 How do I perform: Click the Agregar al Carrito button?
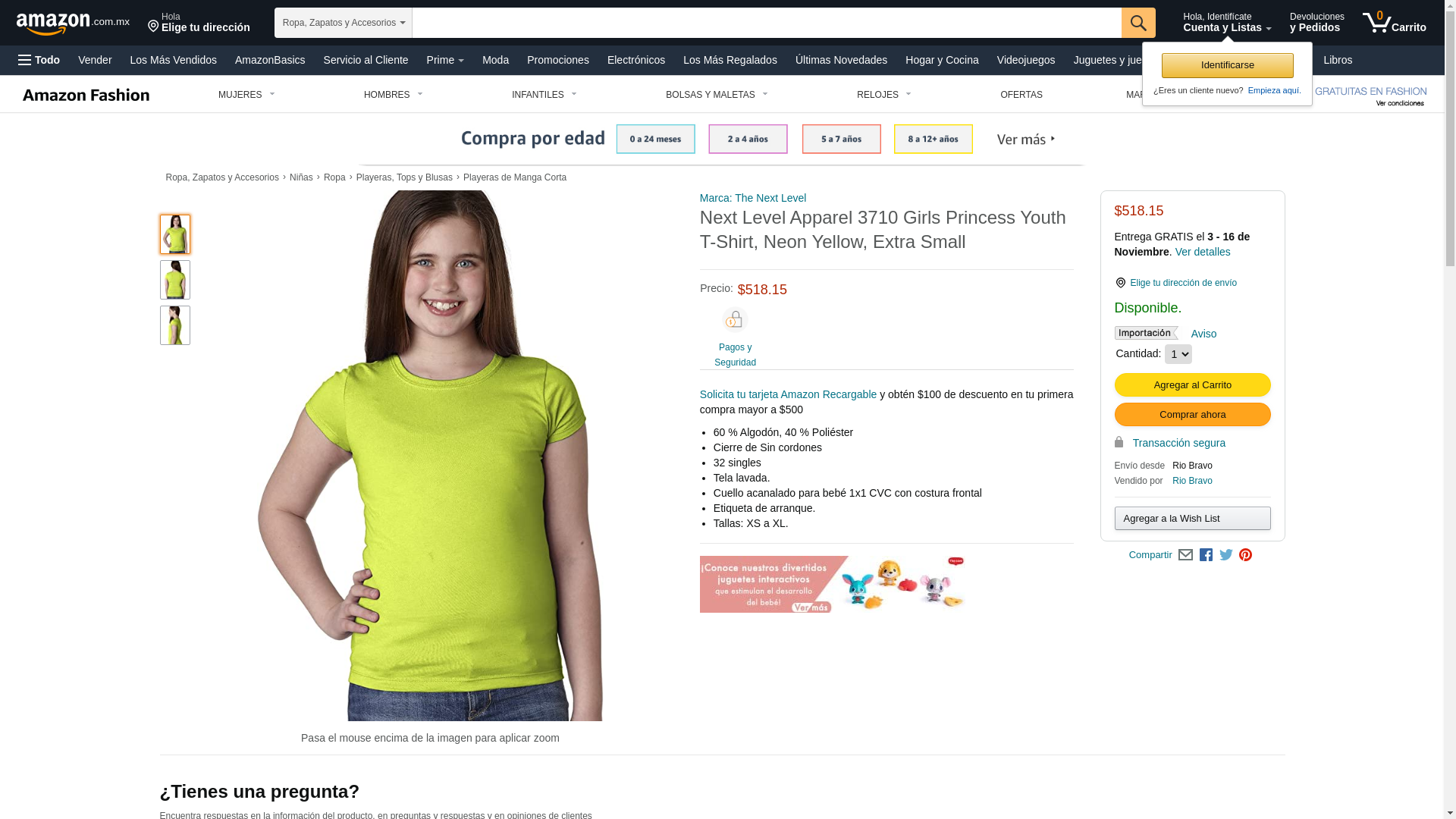tap(1192, 384)
